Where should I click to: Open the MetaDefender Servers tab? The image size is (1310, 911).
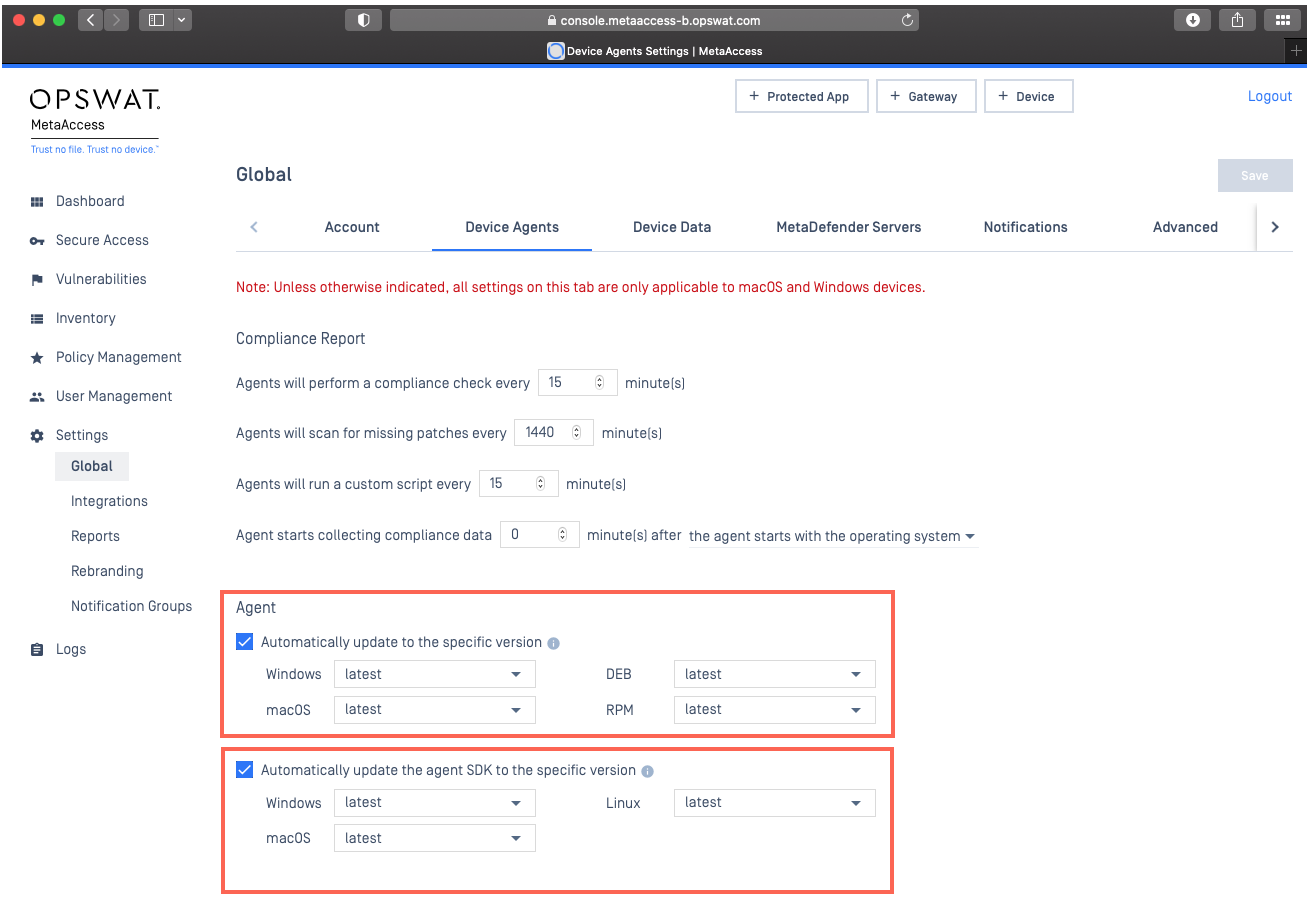click(849, 227)
